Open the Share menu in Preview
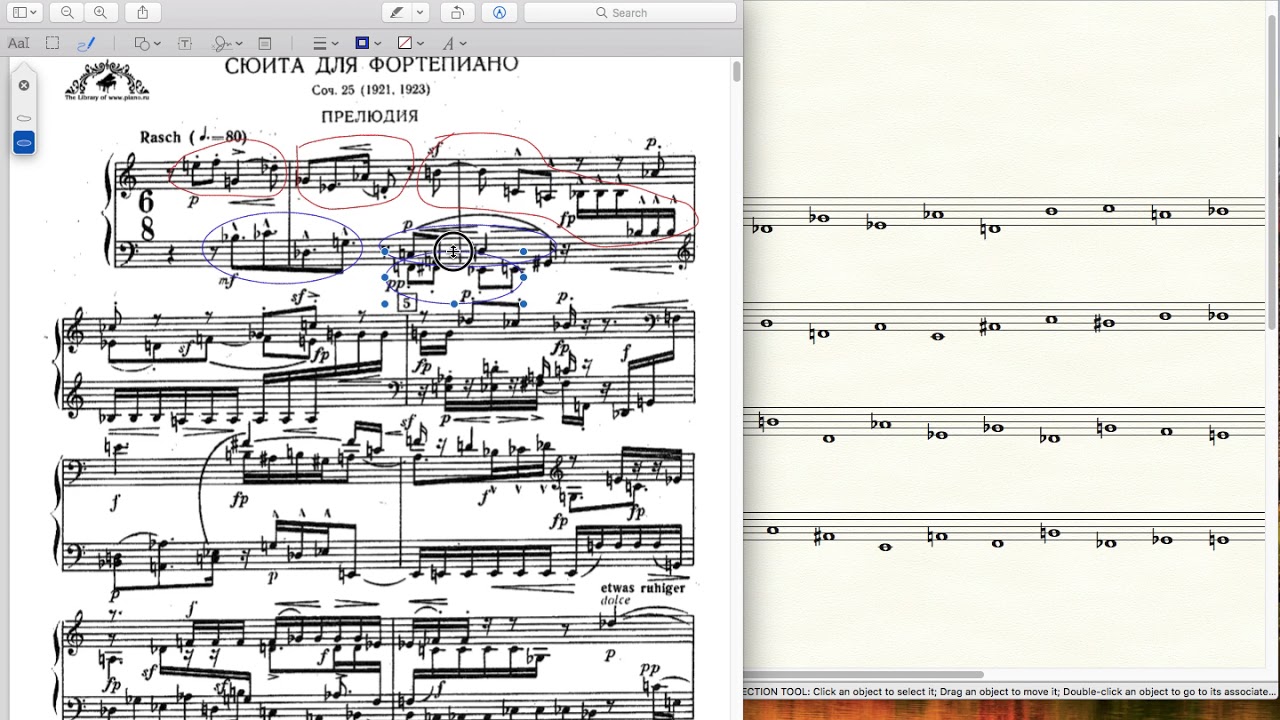 tap(143, 13)
